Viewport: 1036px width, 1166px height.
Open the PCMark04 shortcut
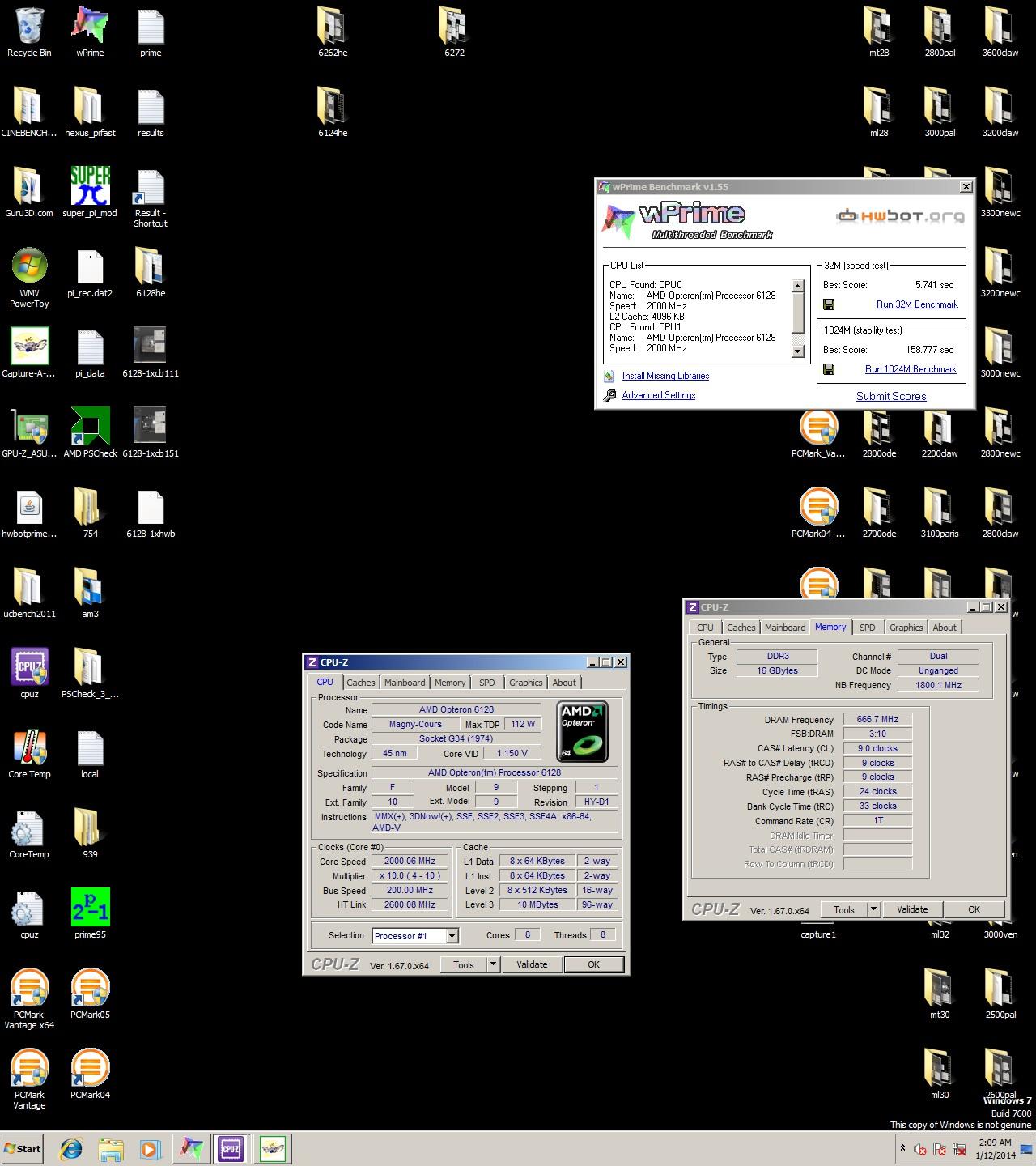pos(90,1074)
